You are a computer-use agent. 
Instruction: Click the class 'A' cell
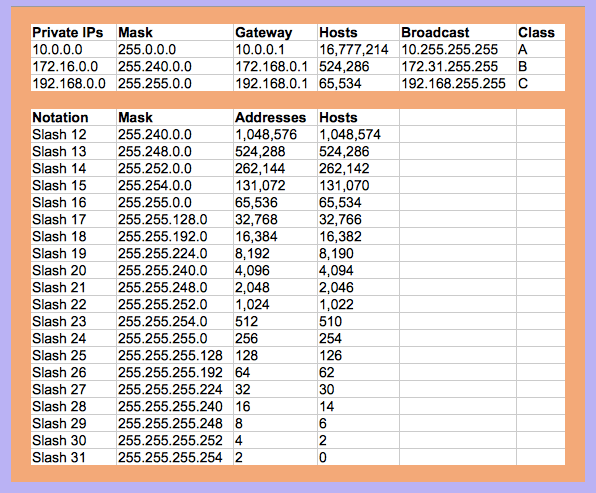(541, 49)
